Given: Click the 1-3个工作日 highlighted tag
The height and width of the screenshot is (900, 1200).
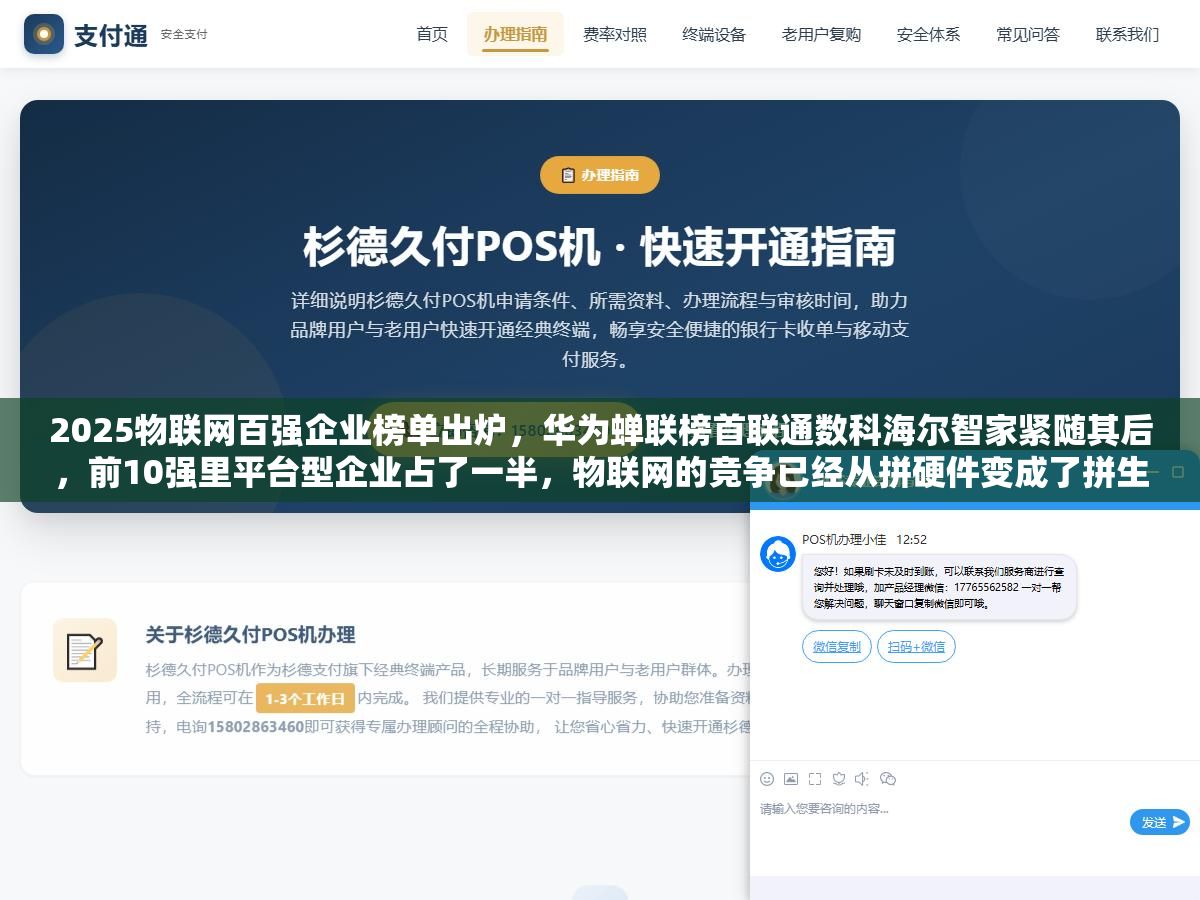Looking at the screenshot, I should pyautogui.click(x=305, y=699).
